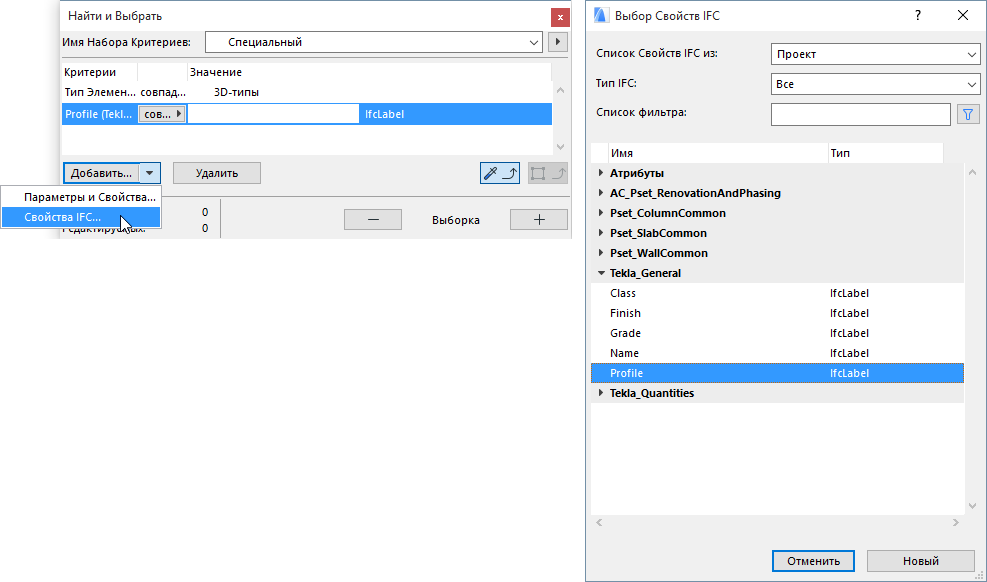The width and height of the screenshot is (987, 582).
Task: Select the Profile property row
Action: click(x=777, y=373)
